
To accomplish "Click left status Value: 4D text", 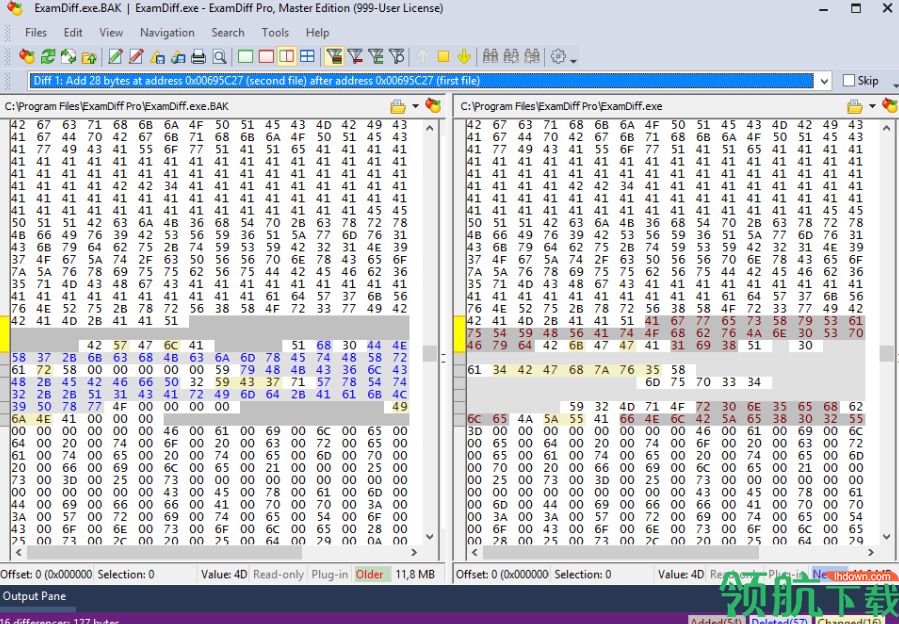I will click(x=223, y=575).
